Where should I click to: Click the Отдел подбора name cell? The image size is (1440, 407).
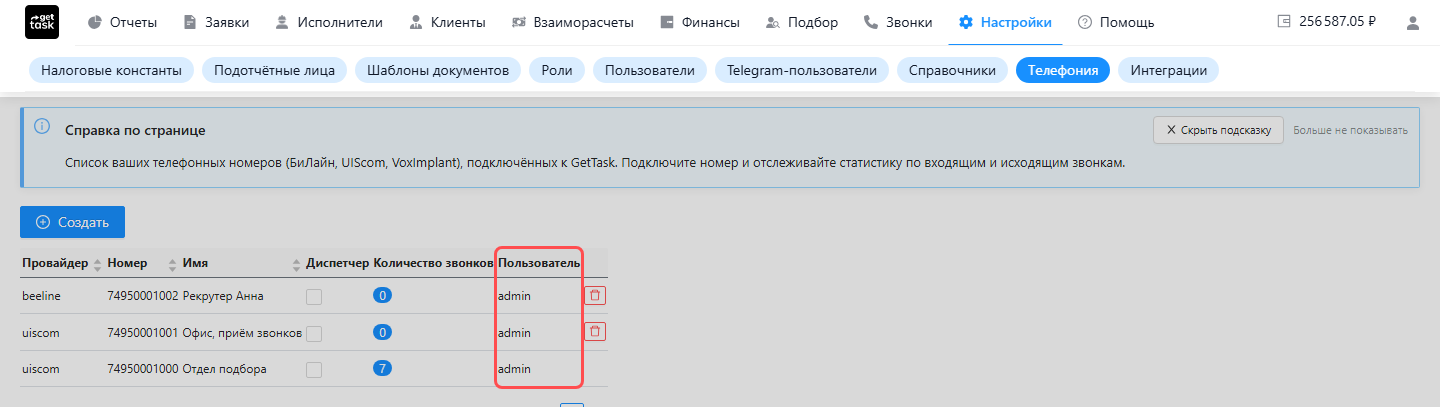224,369
